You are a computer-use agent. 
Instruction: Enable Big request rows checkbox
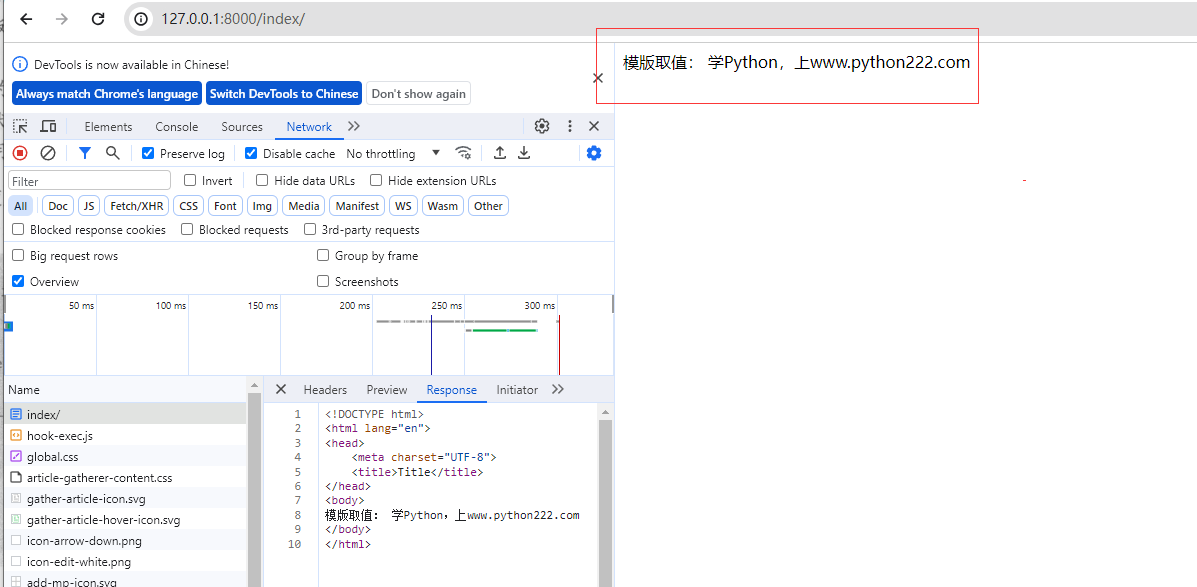pos(18,256)
